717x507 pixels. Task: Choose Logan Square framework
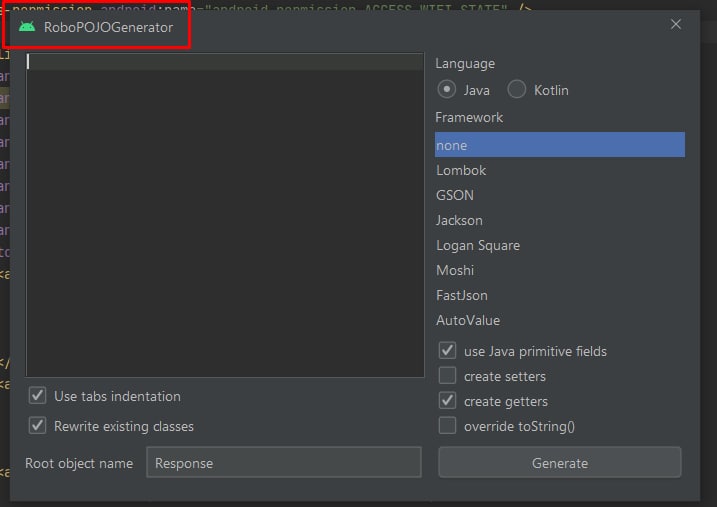pos(560,245)
